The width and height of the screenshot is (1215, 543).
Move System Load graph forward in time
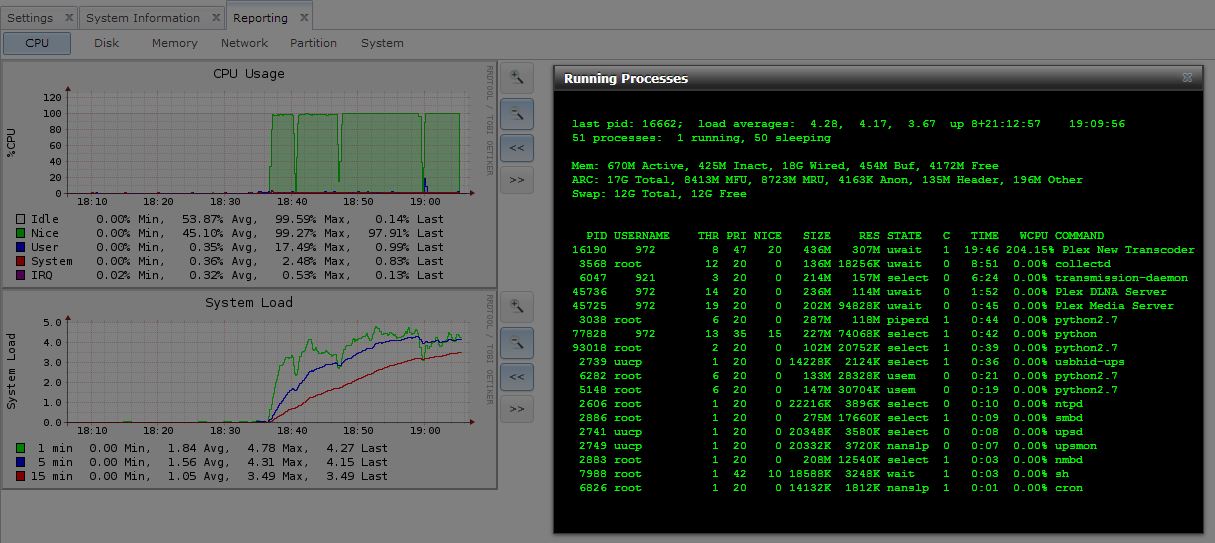(516, 409)
